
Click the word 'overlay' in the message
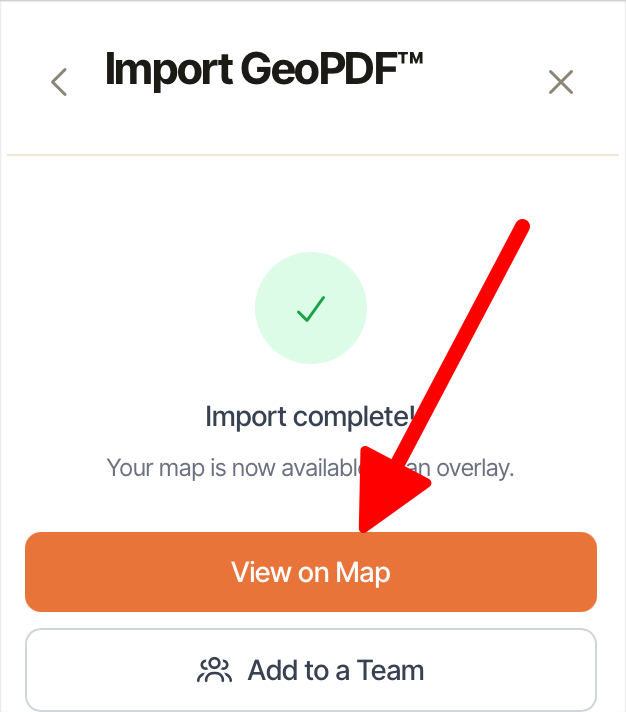pyautogui.click(x=475, y=468)
